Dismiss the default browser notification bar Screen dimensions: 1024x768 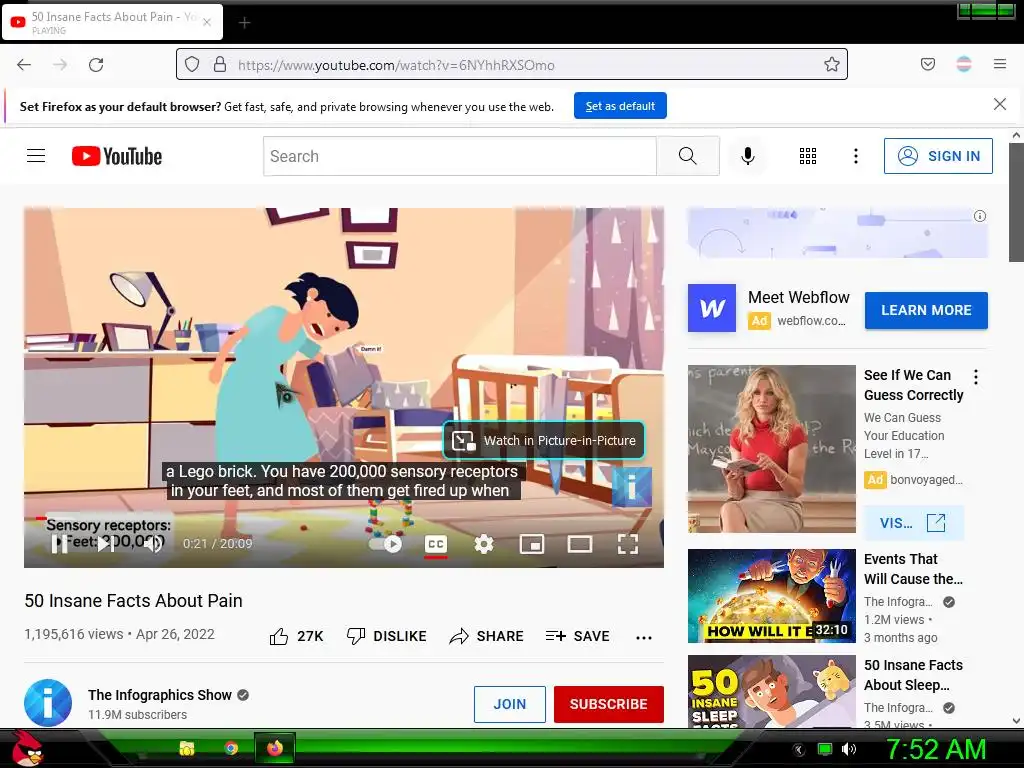click(x=999, y=104)
